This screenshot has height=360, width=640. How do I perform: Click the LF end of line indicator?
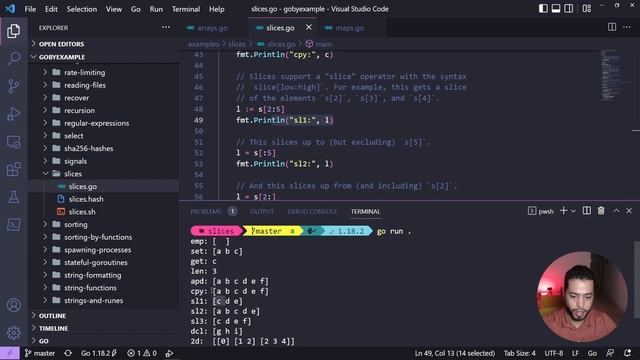click(x=575, y=353)
